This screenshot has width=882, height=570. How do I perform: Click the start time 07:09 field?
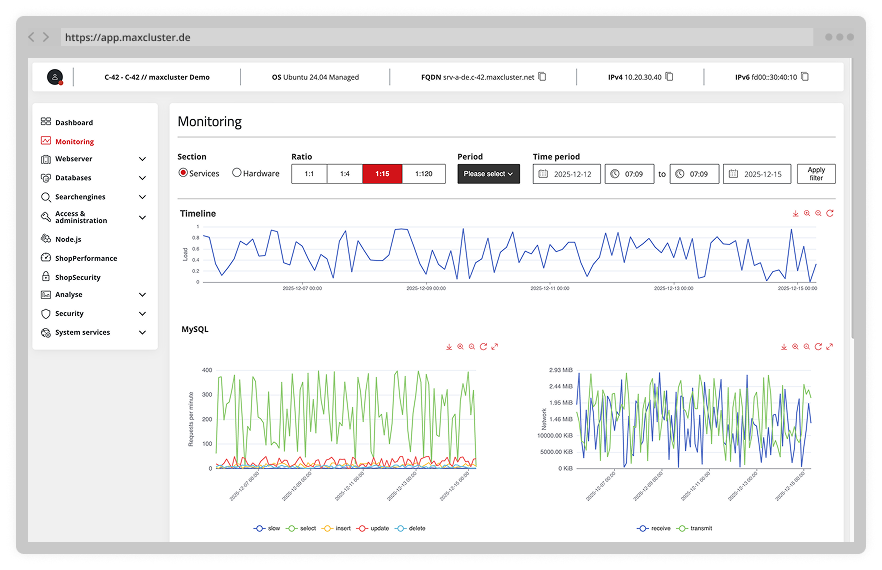(629, 174)
